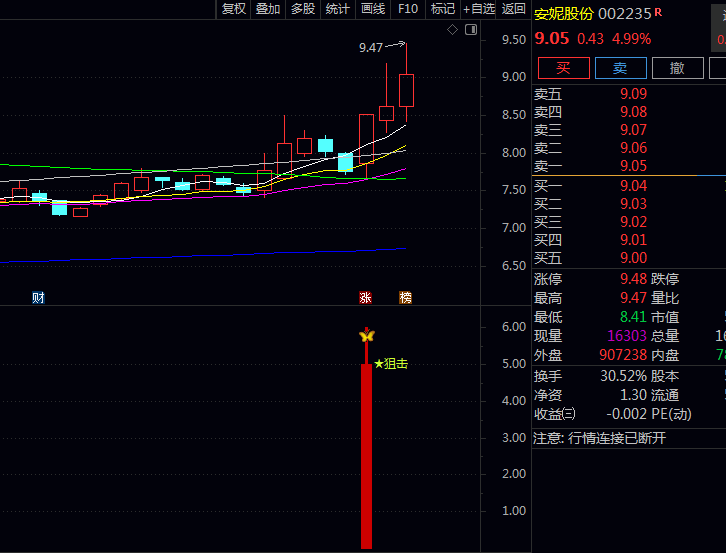Click the latest red candlestick
726x553 pixels.
tap(407, 90)
